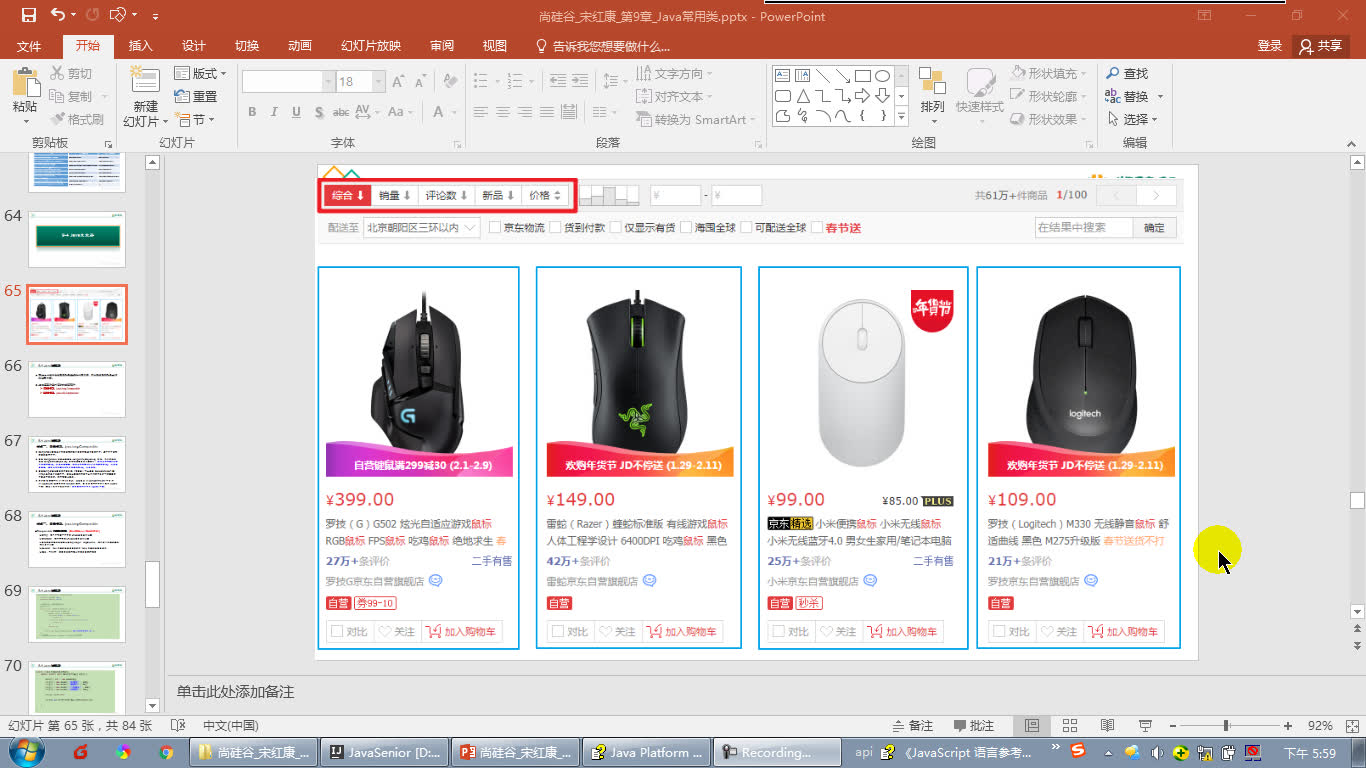The height and width of the screenshot is (768, 1366).
Task: Click the Find (查找) button
Action: click(x=1127, y=74)
